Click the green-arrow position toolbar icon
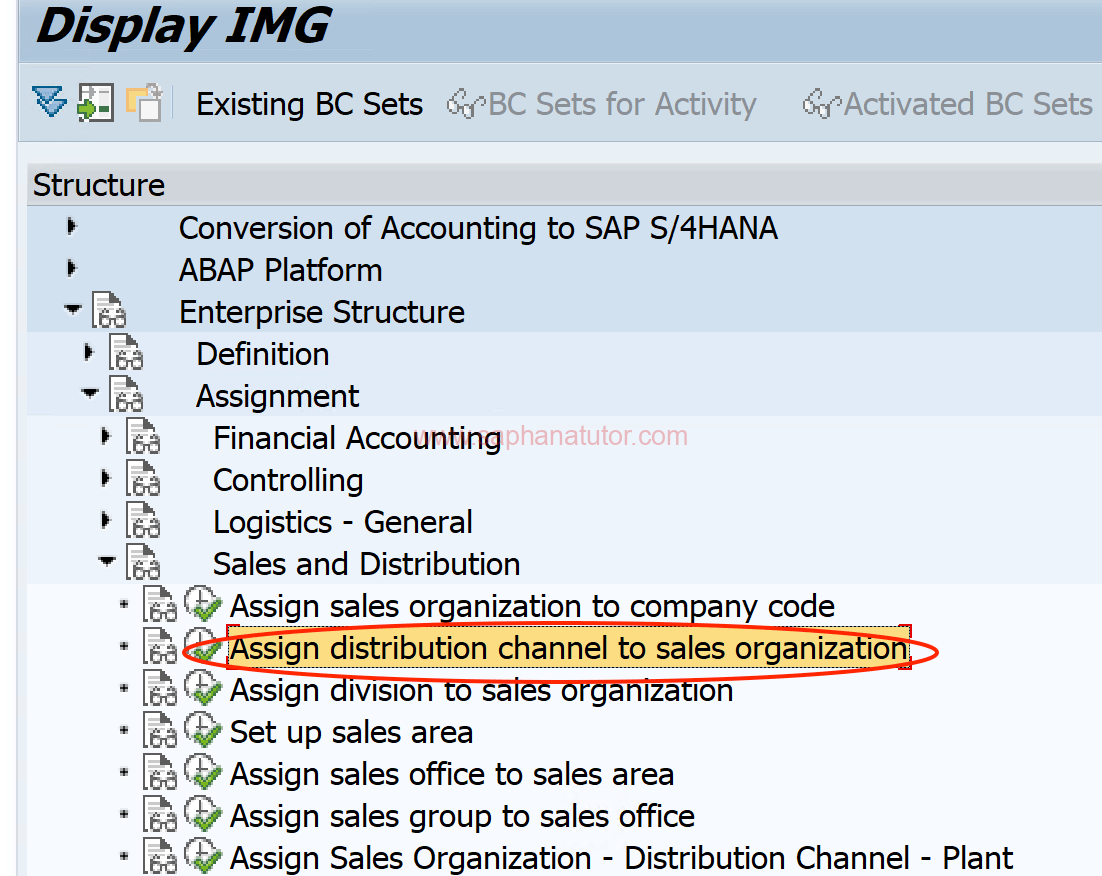 pyautogui.click(x=96, y=103)
